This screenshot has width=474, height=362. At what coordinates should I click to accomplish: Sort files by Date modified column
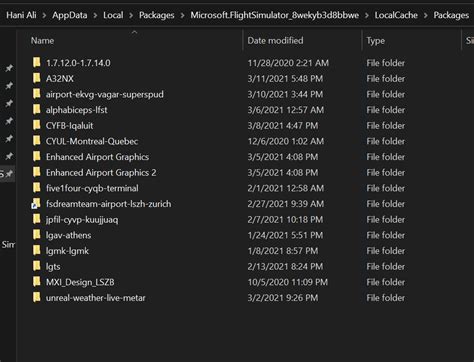[275, 40]
